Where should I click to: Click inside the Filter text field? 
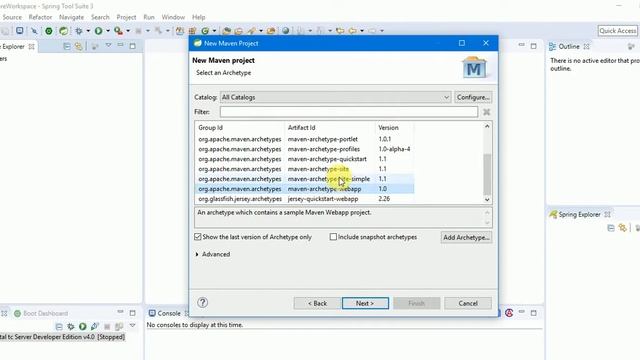click(349, 112)
